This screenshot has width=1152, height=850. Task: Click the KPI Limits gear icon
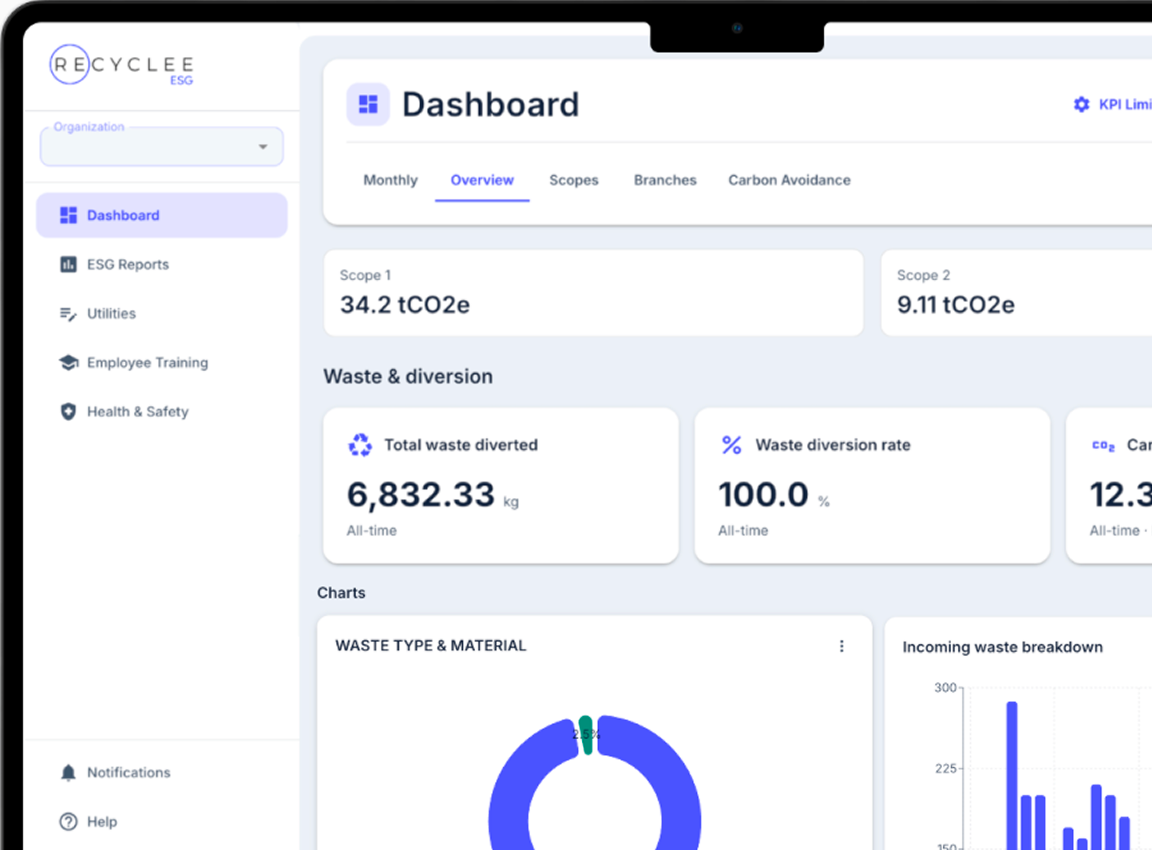(x=1081, y=104)
